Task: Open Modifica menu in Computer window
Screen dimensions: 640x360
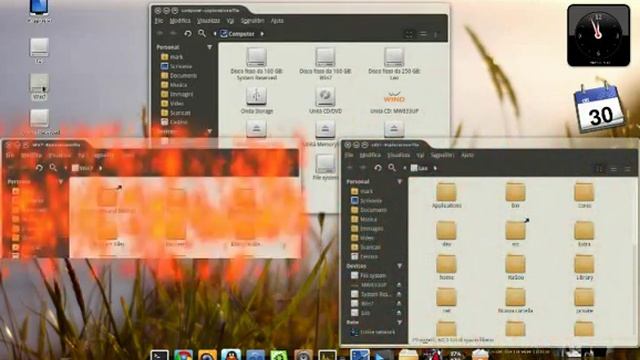Action: (180, 20)
